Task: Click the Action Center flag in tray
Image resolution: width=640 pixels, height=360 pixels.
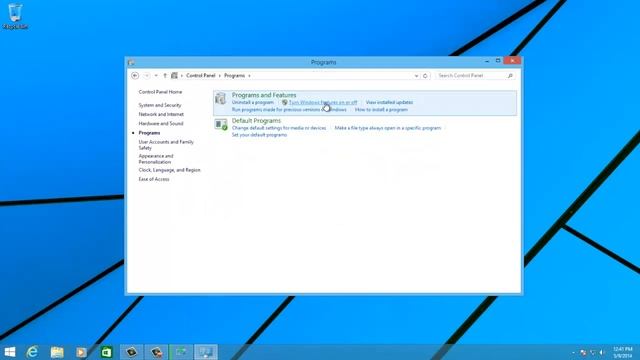Action: (583, 352)
